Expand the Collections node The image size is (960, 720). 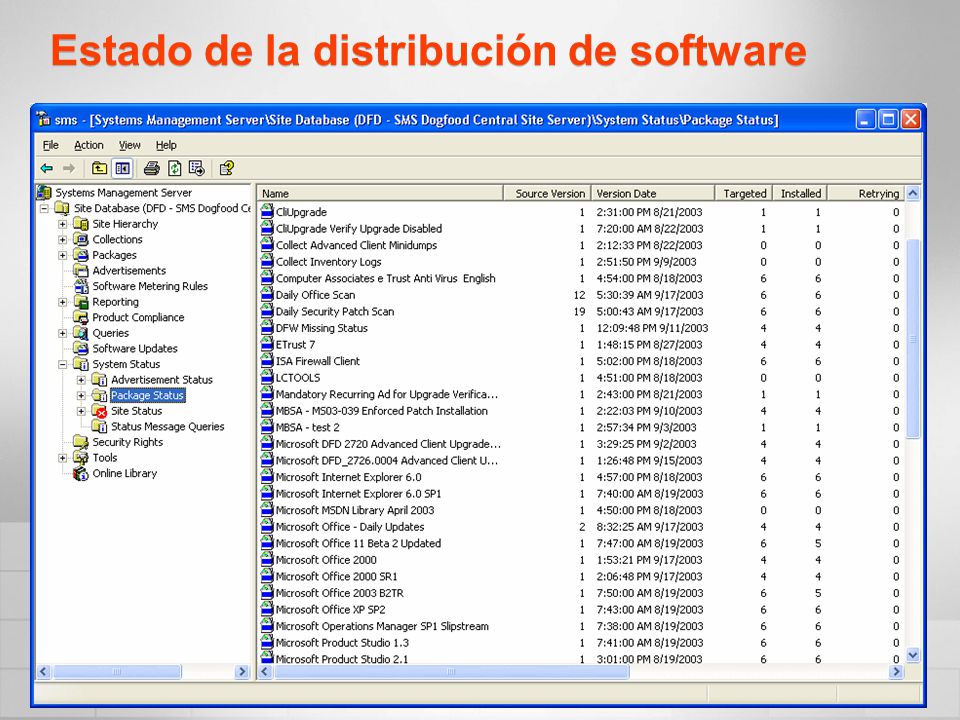[62, 239]
